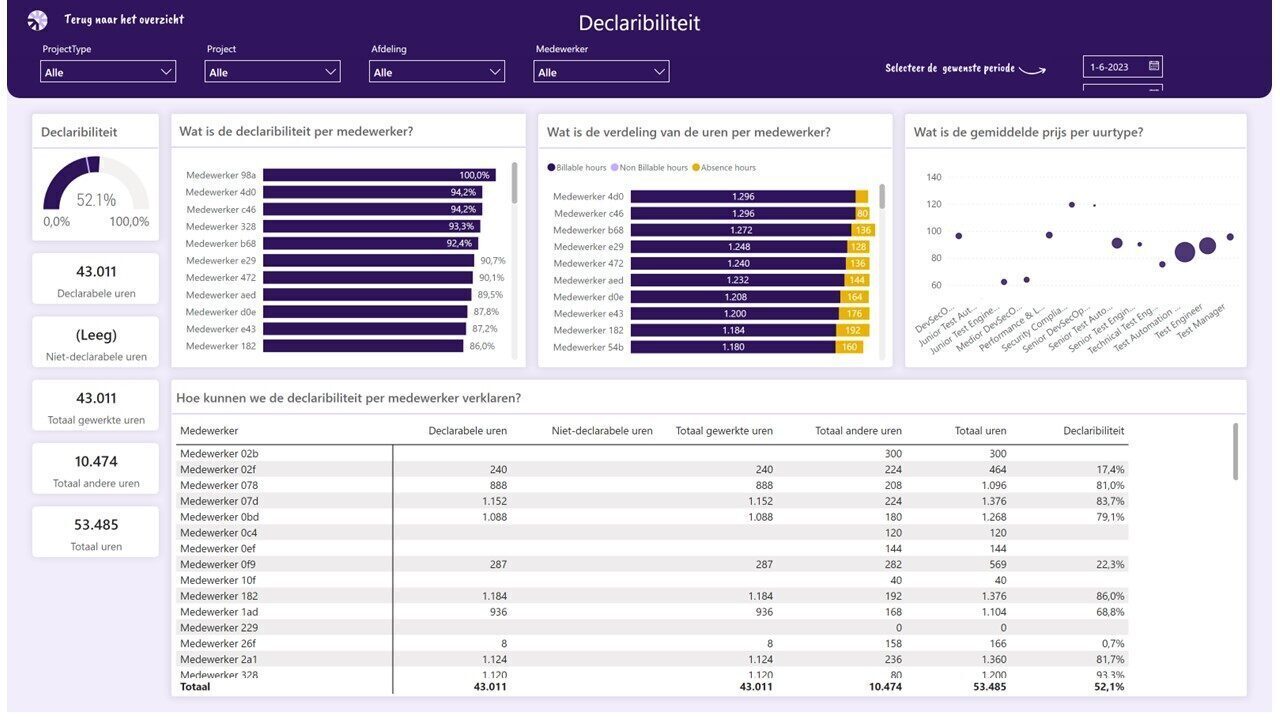Open the calendar picker for start date
This screenshot has height=720, width=1280.
click(1153, 67)
